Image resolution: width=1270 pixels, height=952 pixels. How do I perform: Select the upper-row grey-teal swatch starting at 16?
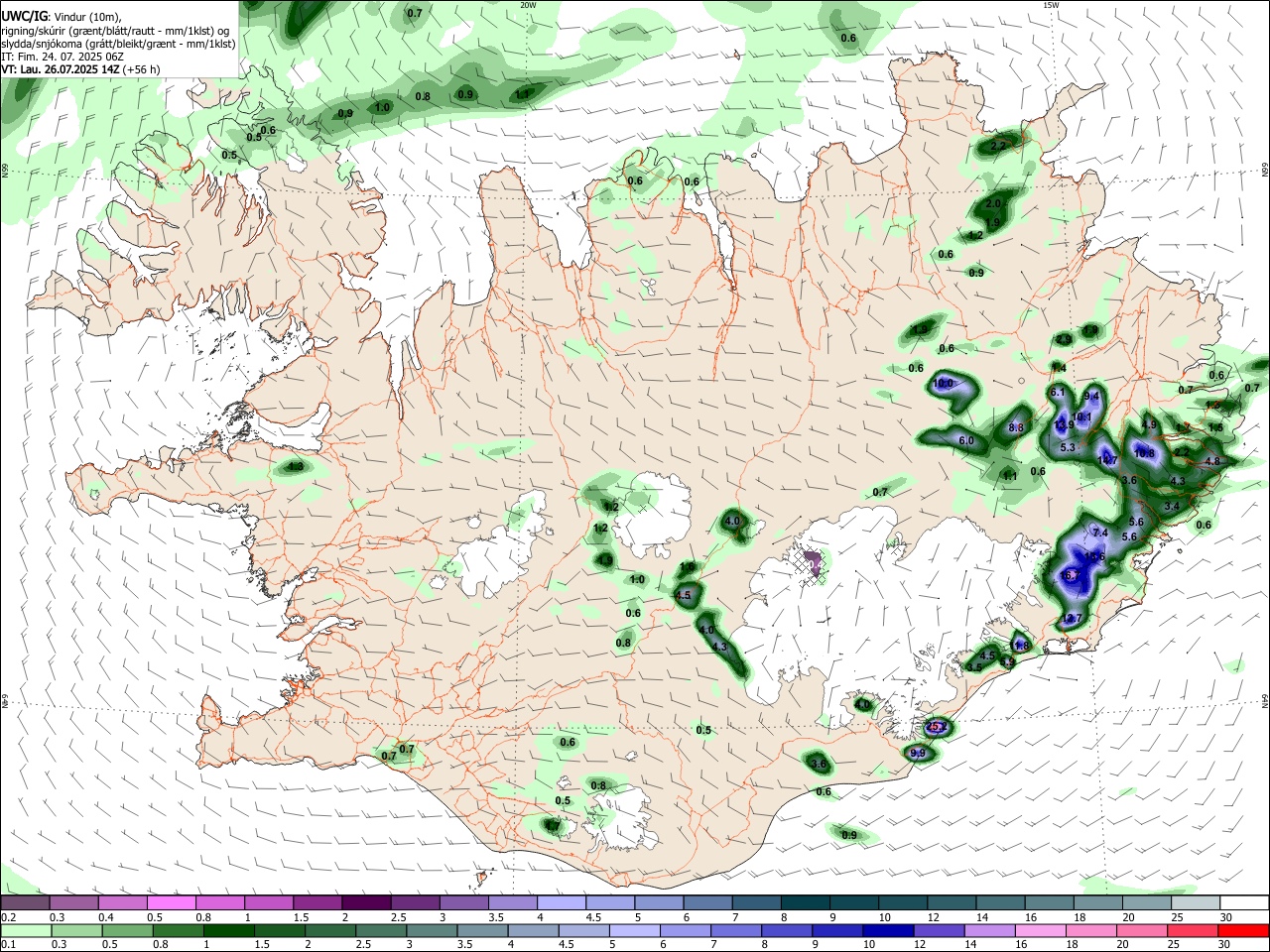coord(1050,902)
